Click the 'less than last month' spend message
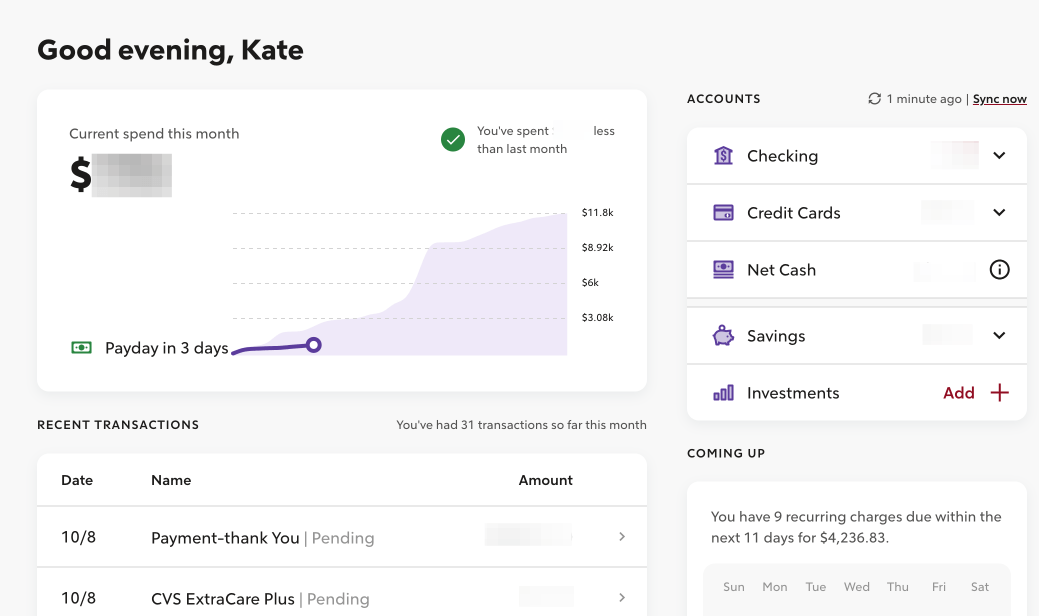Screen dimensions: 1039x616 click(x=546, y=140)
